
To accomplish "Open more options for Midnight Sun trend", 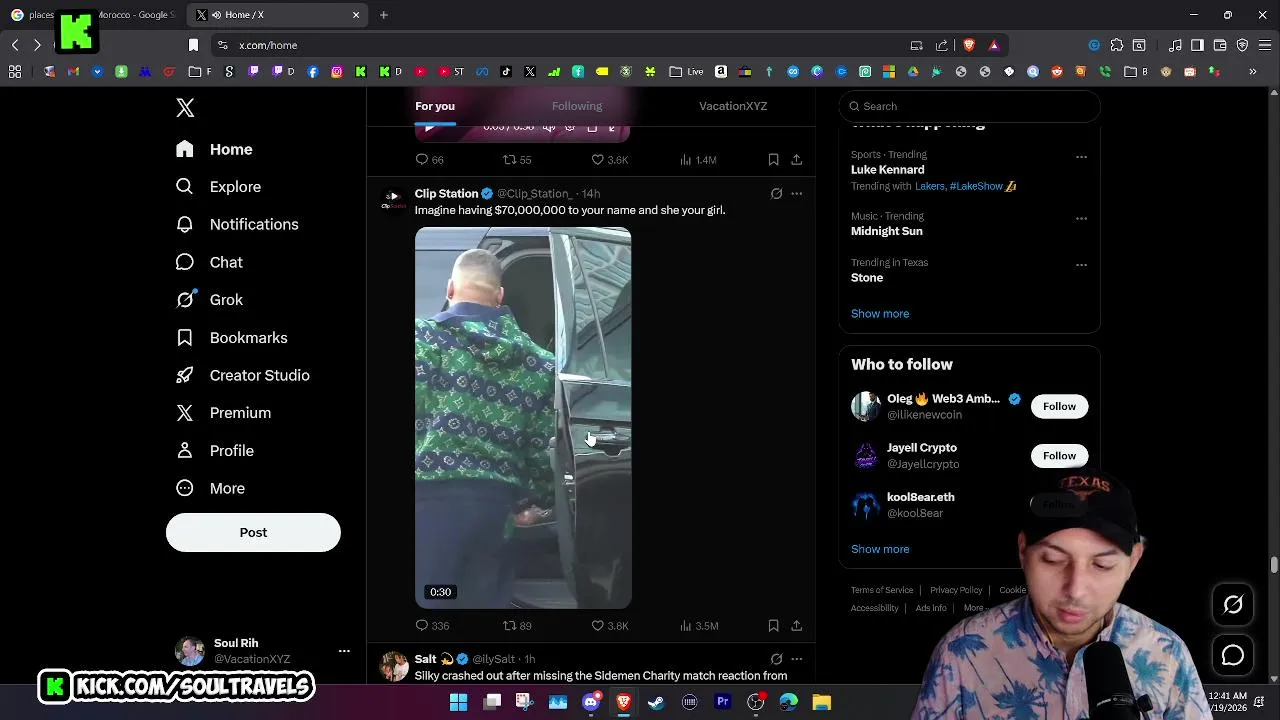I will point(1081,218).
